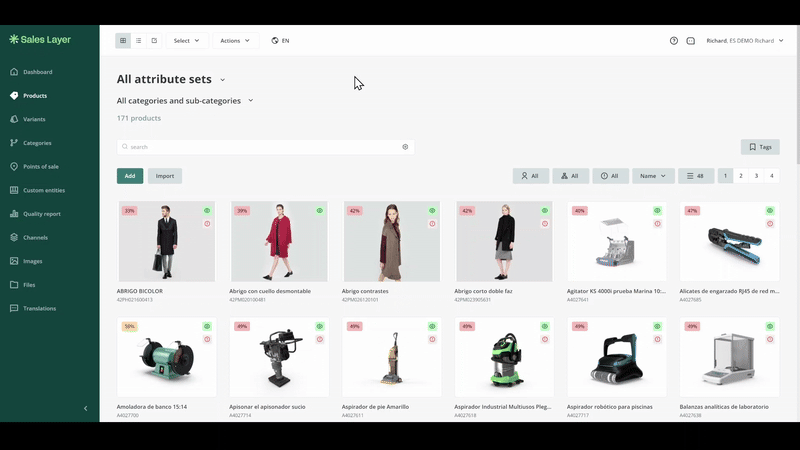Click the Add button
This screenshot has height=450, width=800.
pos(130,176)
